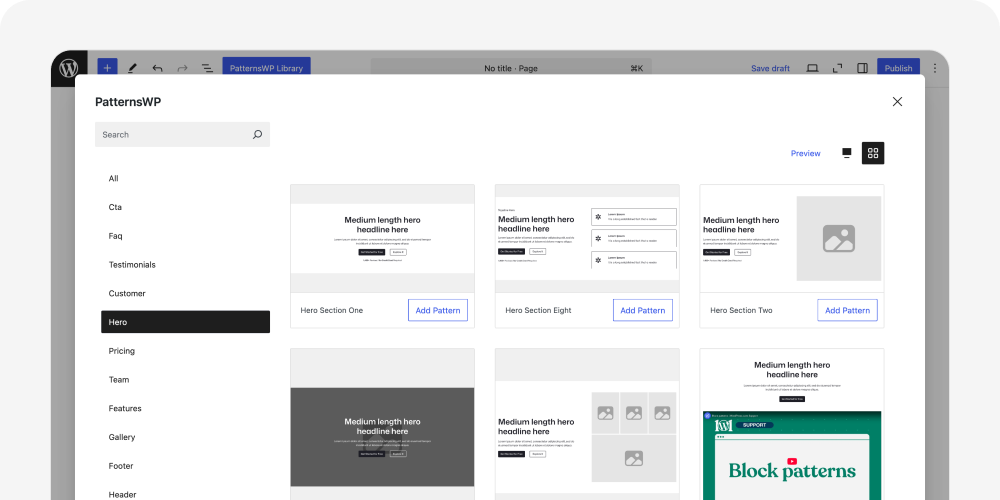The height and width of the screenshot is (500, 1000).
Task: Open the 'No title · Page' command bar
Action: point(511,68)
